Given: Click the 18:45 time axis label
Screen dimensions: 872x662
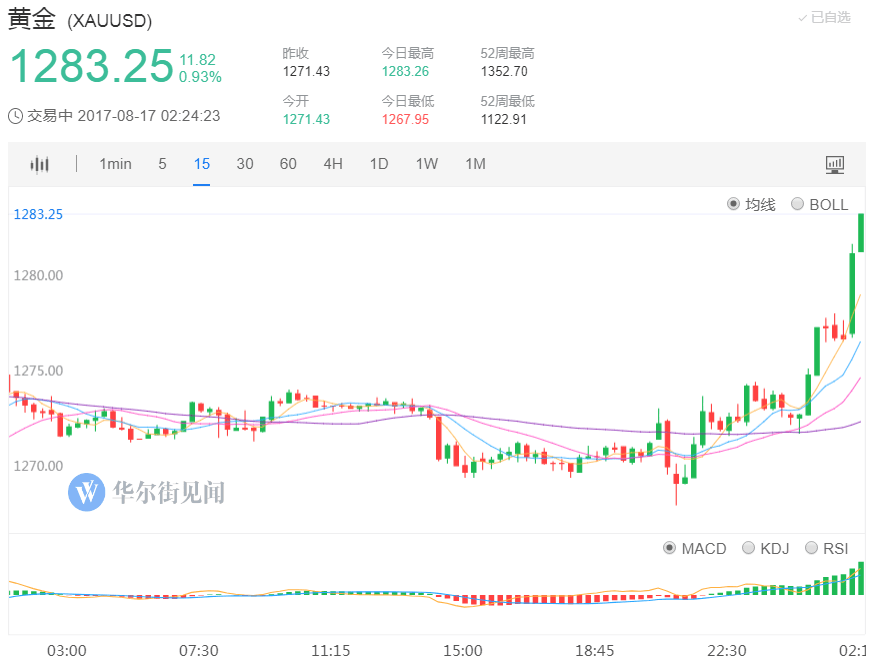Looking at the screenshot, I should click(594, 650).
